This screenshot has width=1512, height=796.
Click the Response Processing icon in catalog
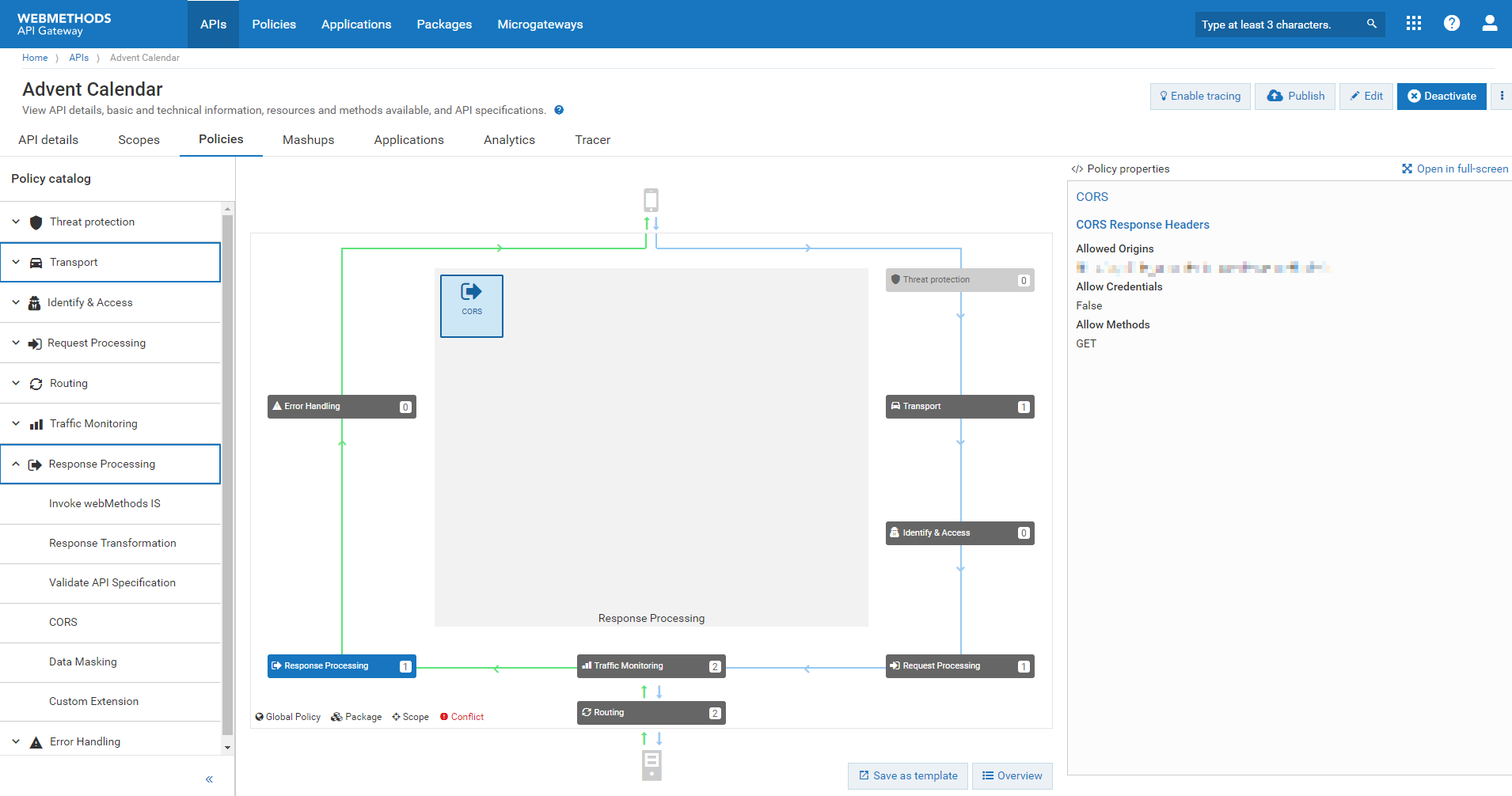tap(35, 464)
